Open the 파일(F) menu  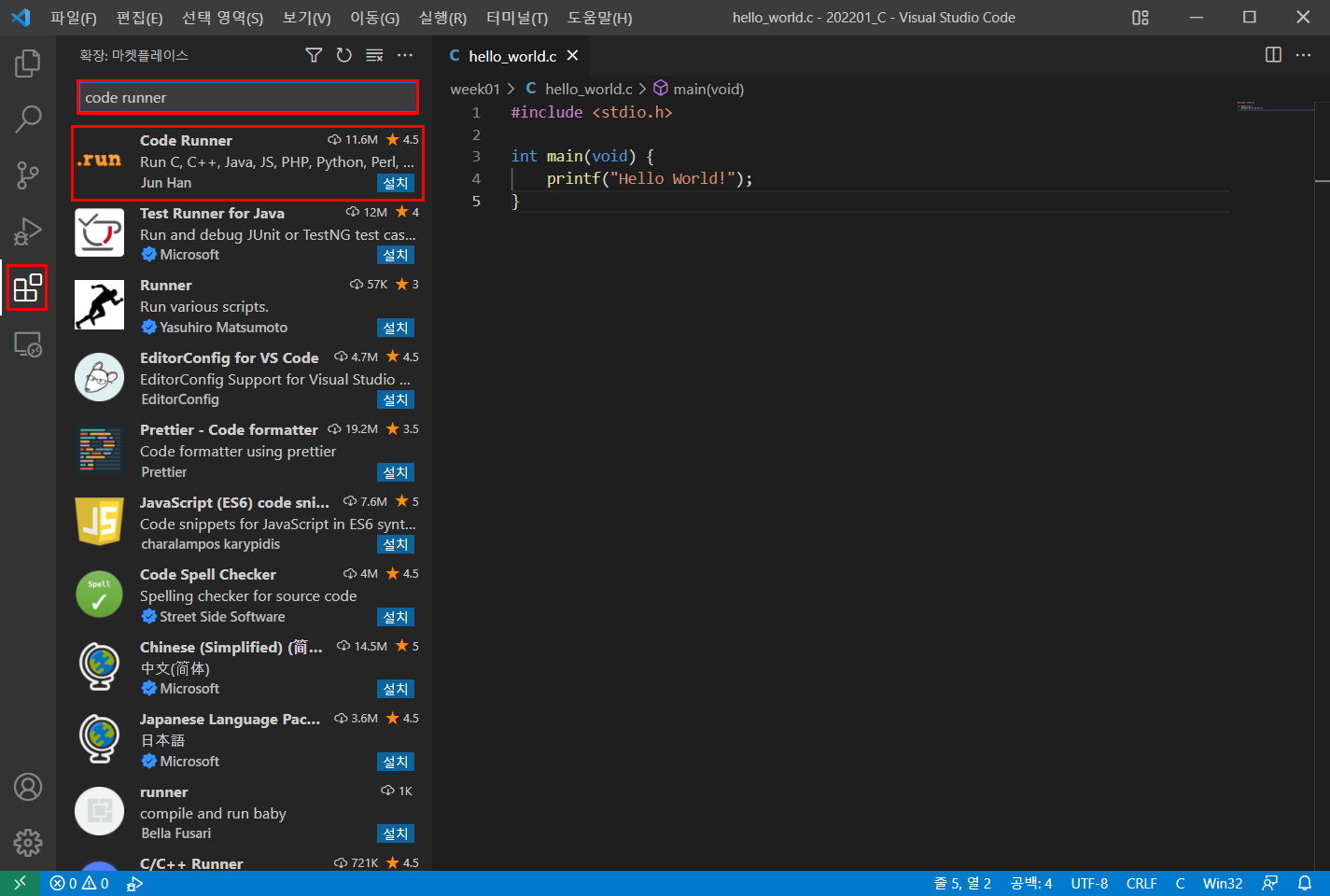(x=74, y=18)
